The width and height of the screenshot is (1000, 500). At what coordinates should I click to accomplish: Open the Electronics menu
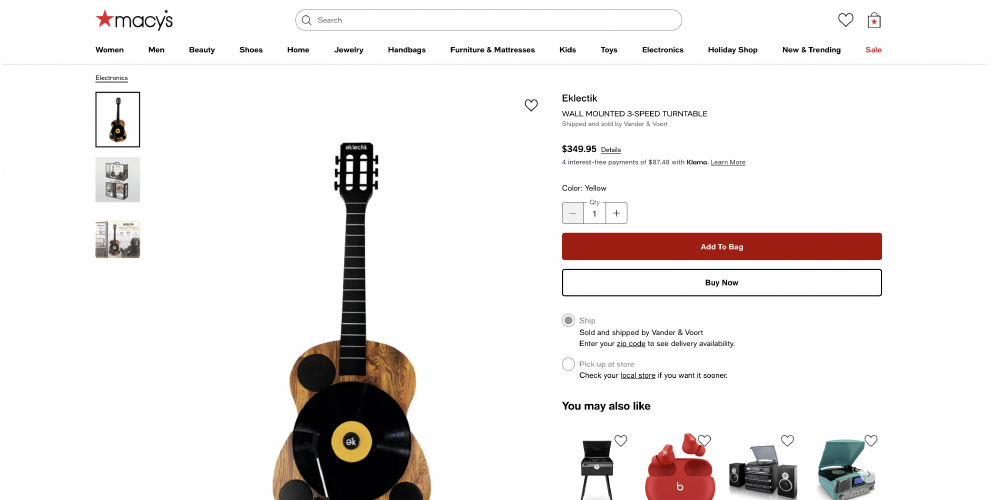tap(662, 50)
